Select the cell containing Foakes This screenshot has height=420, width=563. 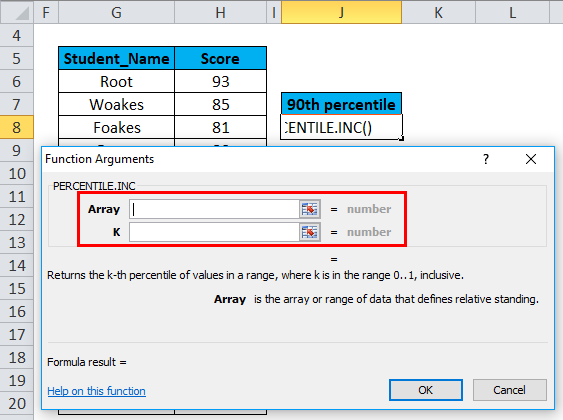[x=116, y=127]
